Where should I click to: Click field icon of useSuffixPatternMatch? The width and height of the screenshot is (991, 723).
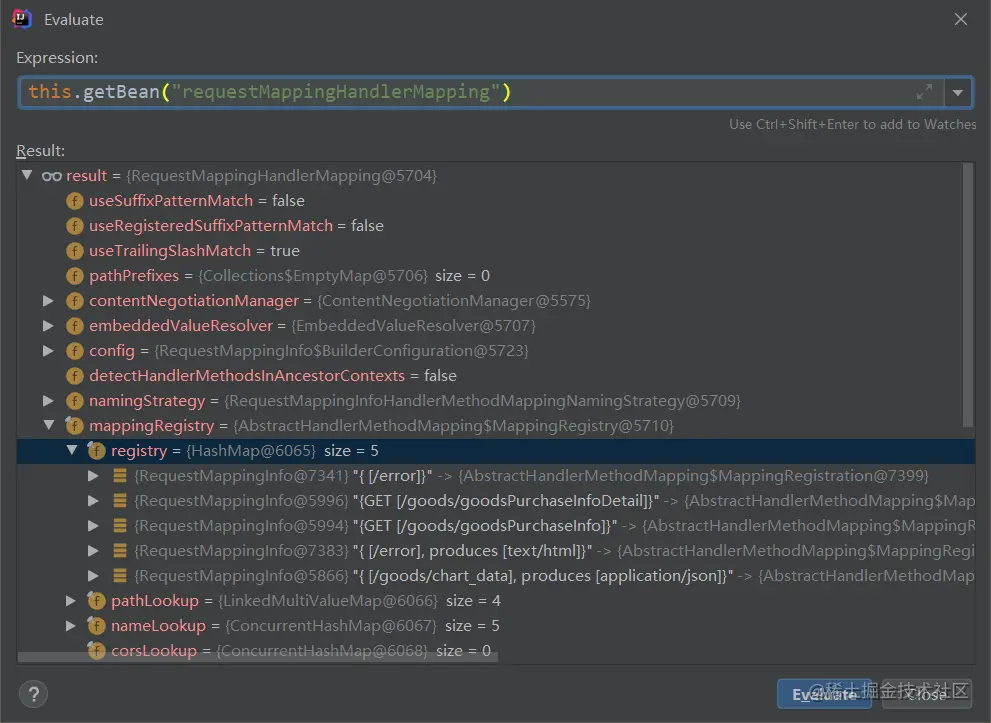pos(75,201)
